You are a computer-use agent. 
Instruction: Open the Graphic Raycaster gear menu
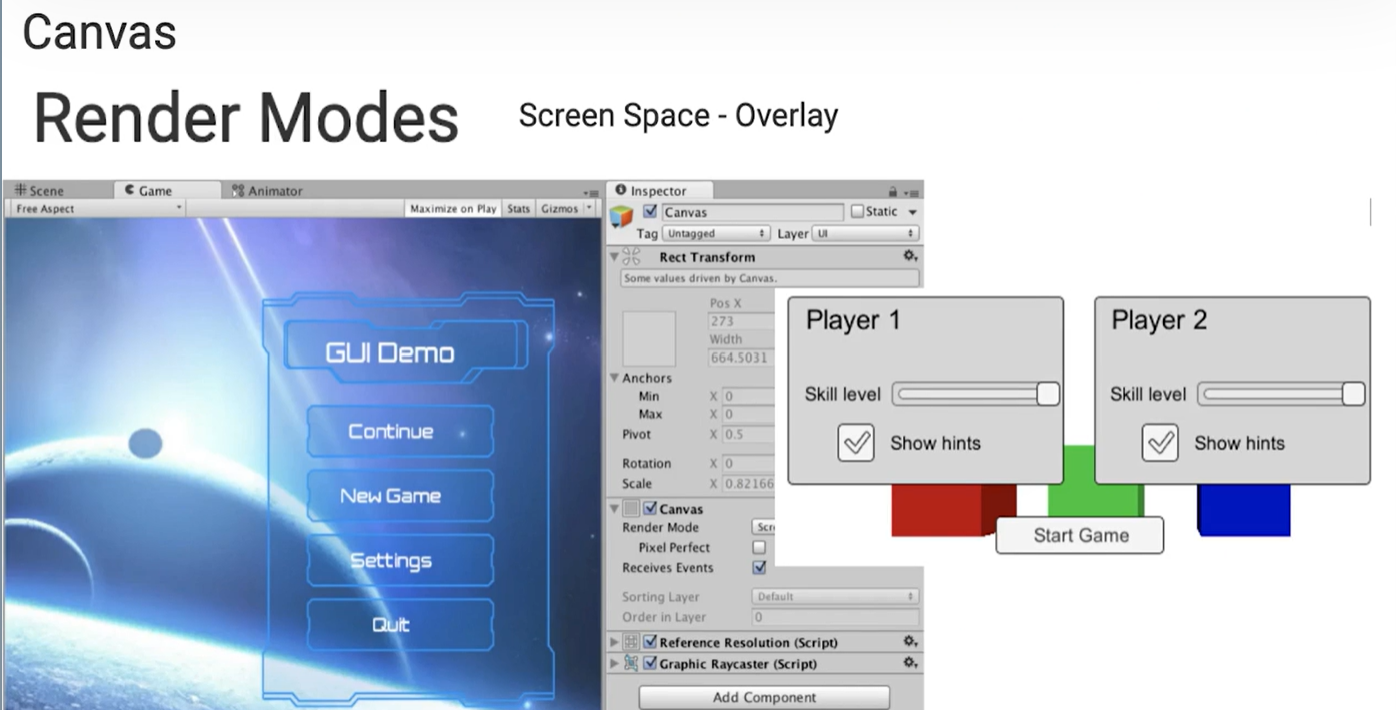[910, 663]
